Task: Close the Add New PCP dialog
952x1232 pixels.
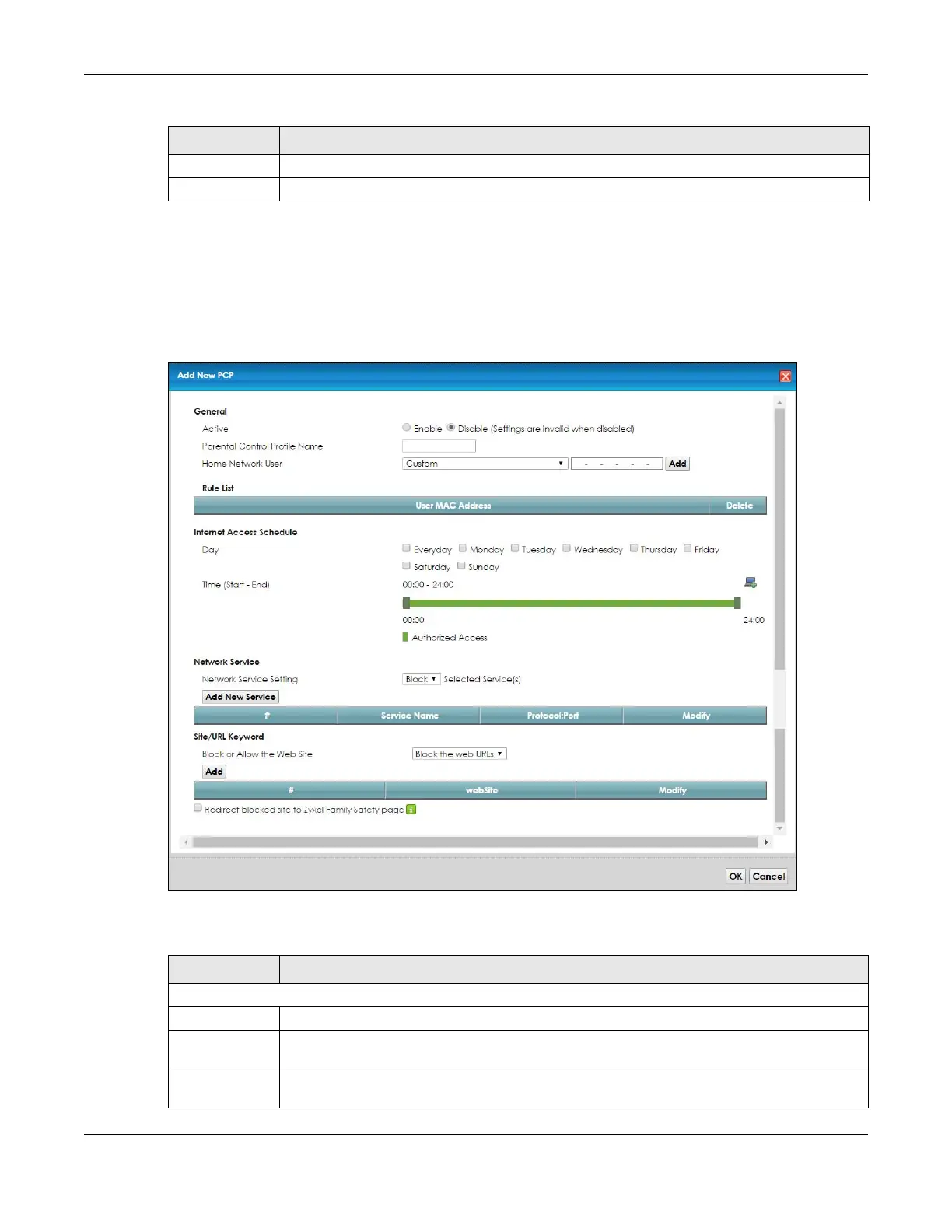Action: (786, 376)
